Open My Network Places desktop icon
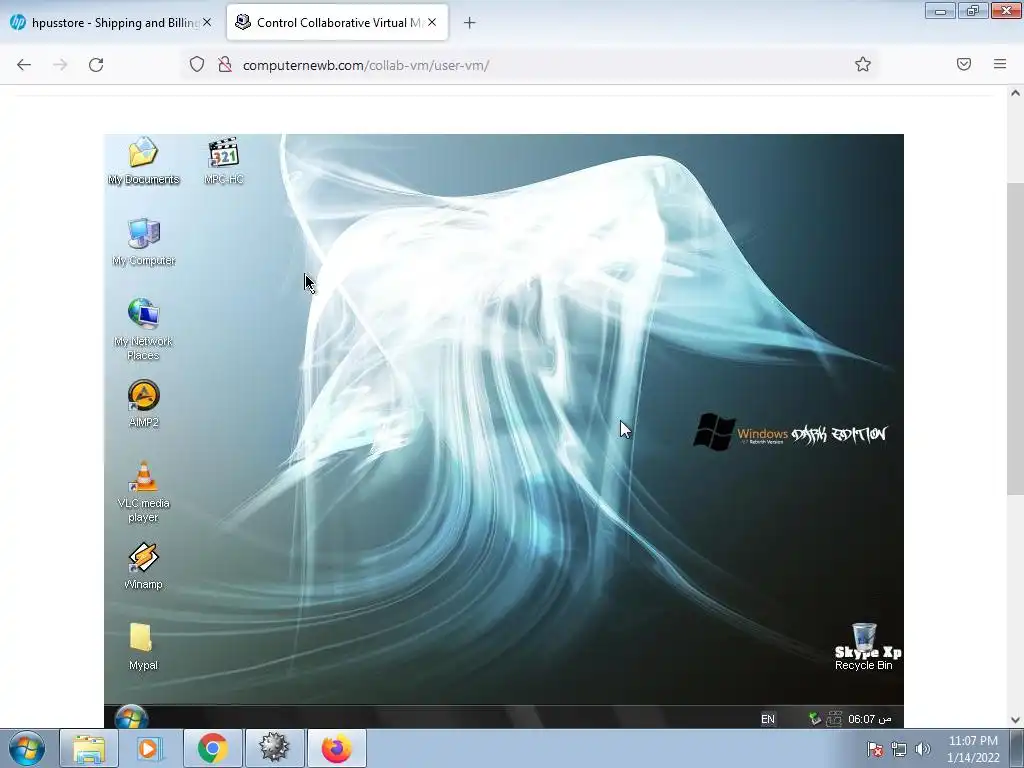 143,329
